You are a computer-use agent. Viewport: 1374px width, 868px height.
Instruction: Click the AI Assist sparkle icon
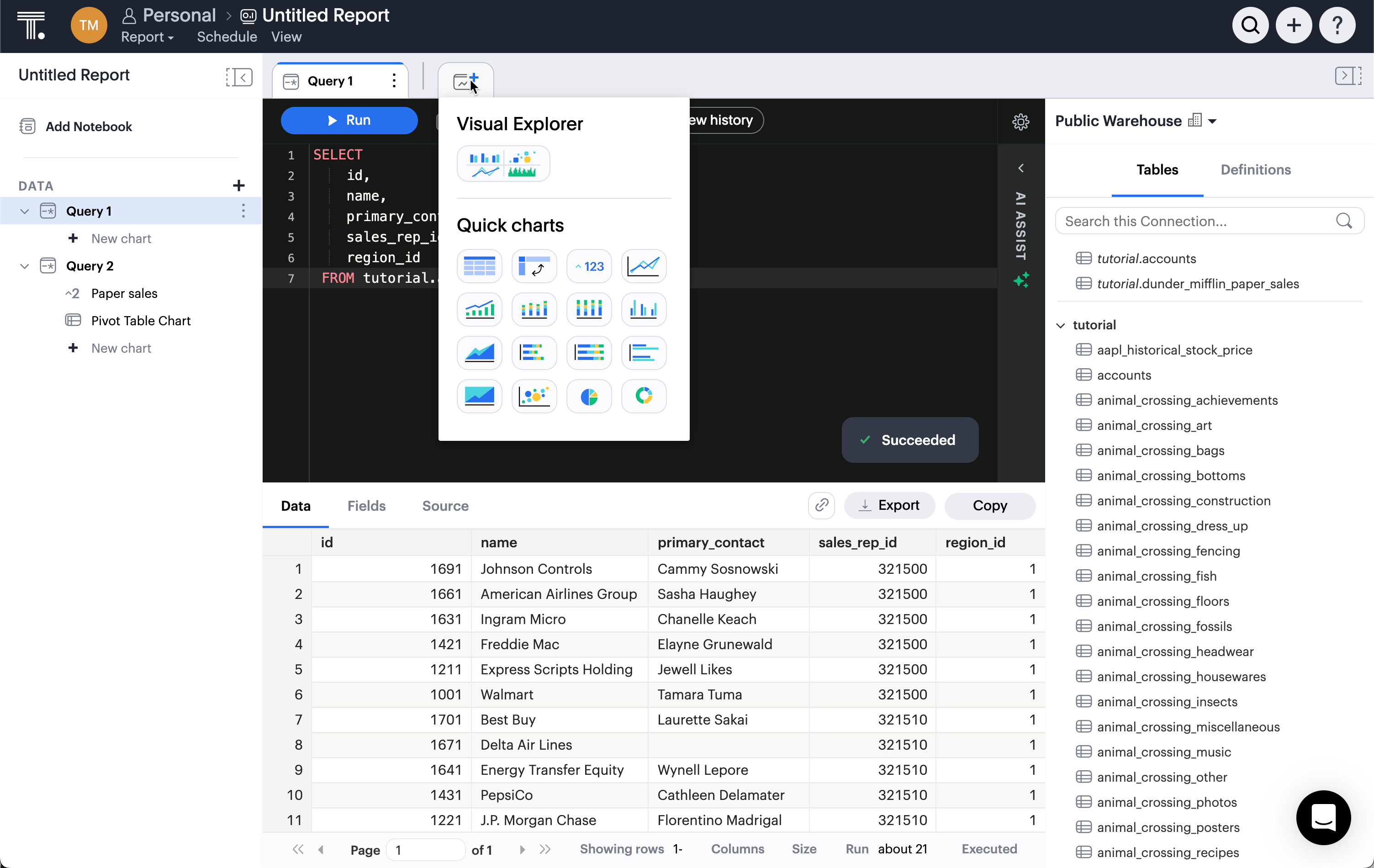(x=1021, y=280)
